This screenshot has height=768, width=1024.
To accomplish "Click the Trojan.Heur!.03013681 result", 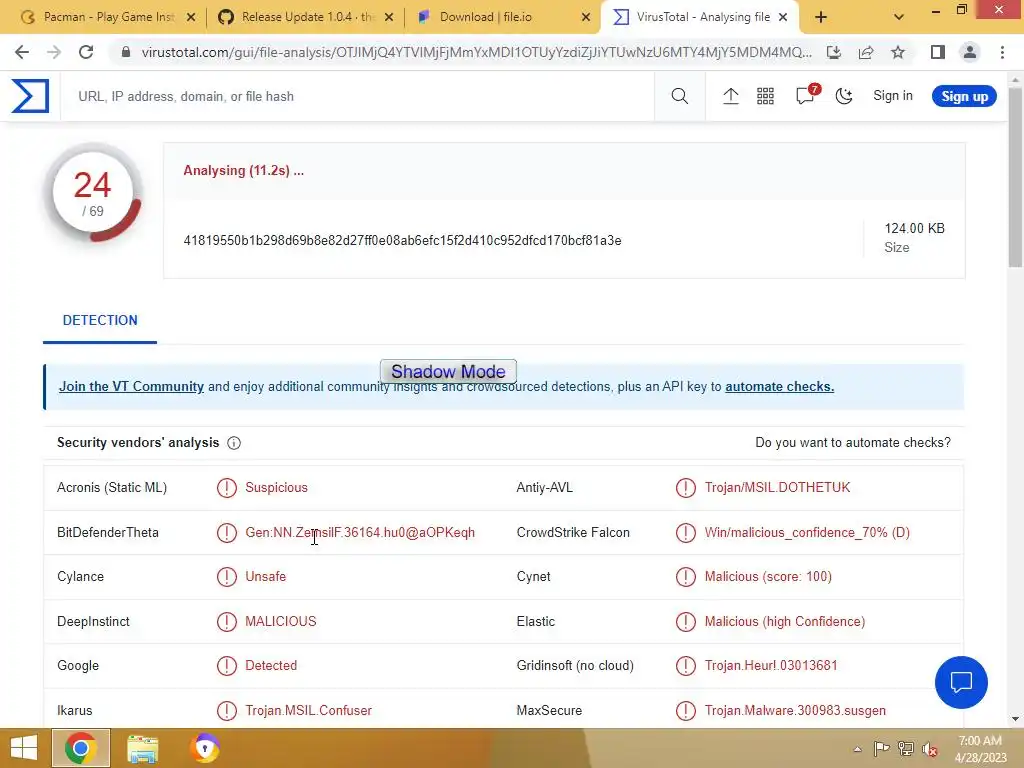I will click(x=771, y=665).
